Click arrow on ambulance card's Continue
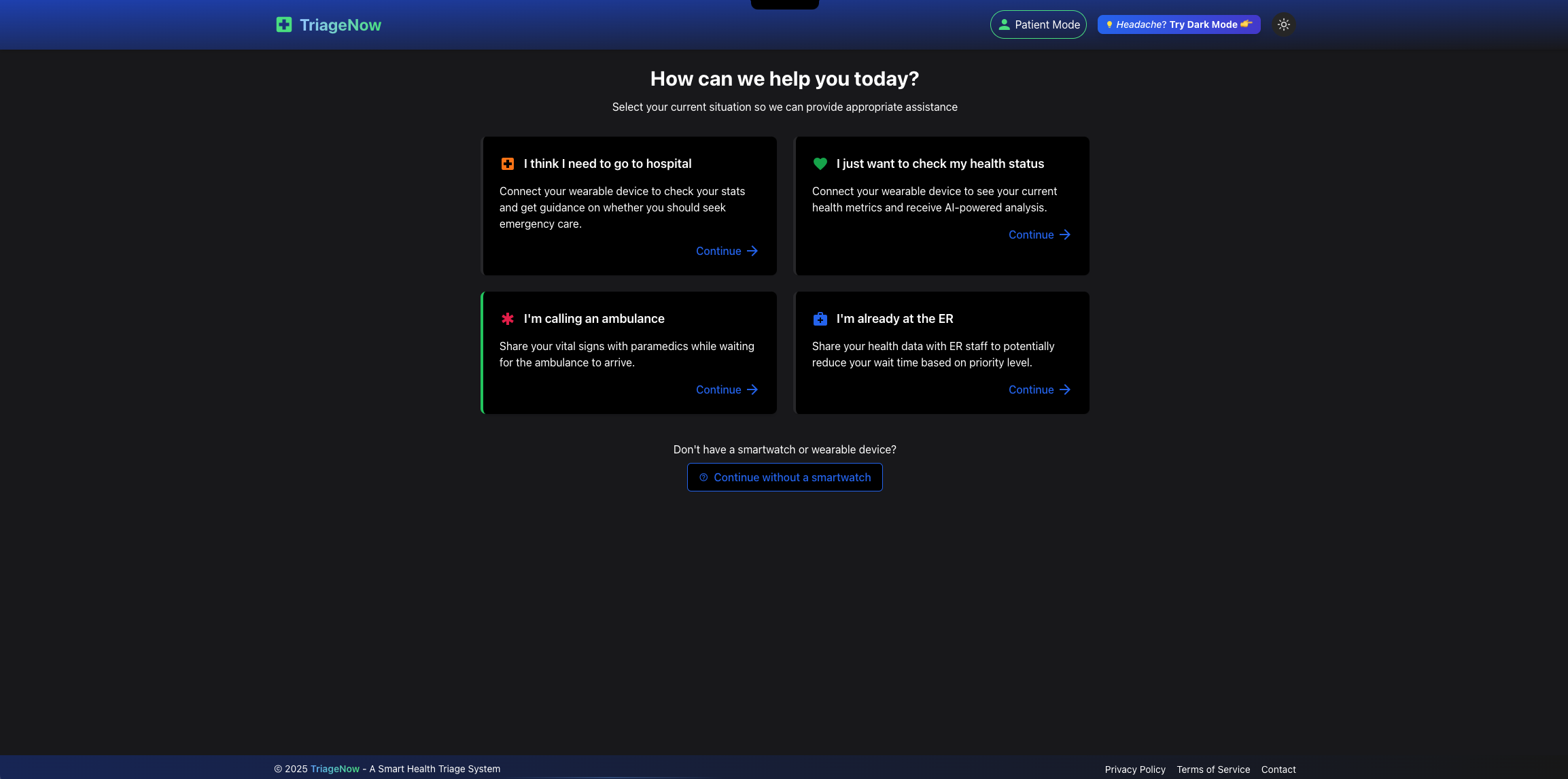 (752, 389)
